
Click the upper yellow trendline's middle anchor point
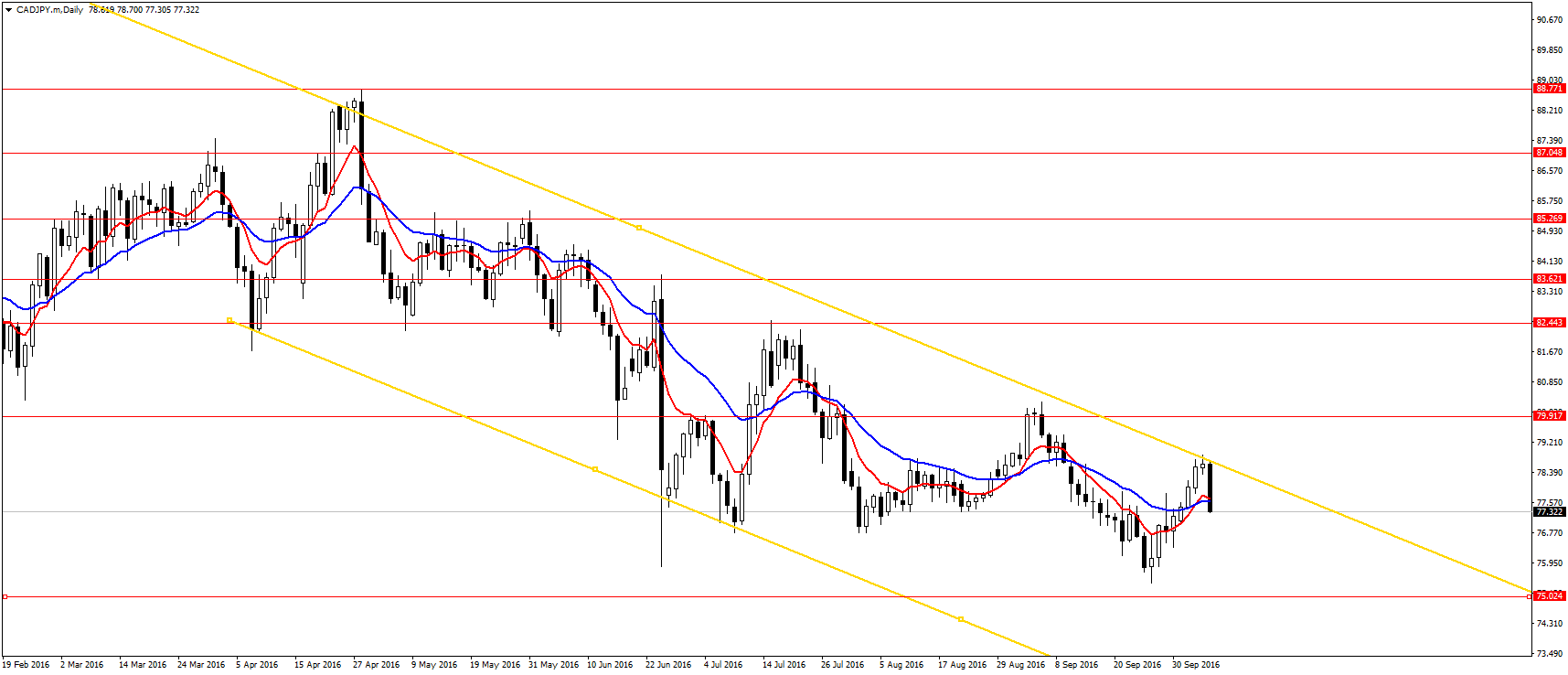639,227
